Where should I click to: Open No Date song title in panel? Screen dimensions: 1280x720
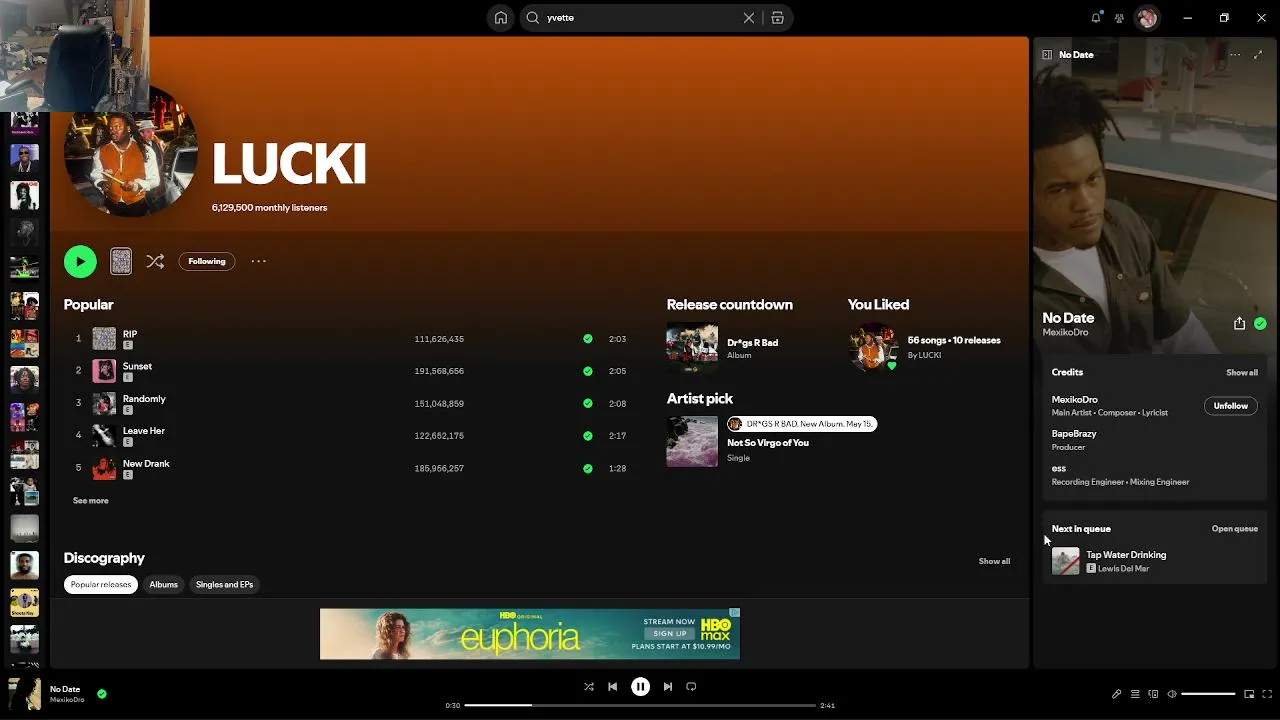click(x=1068, y=318)
